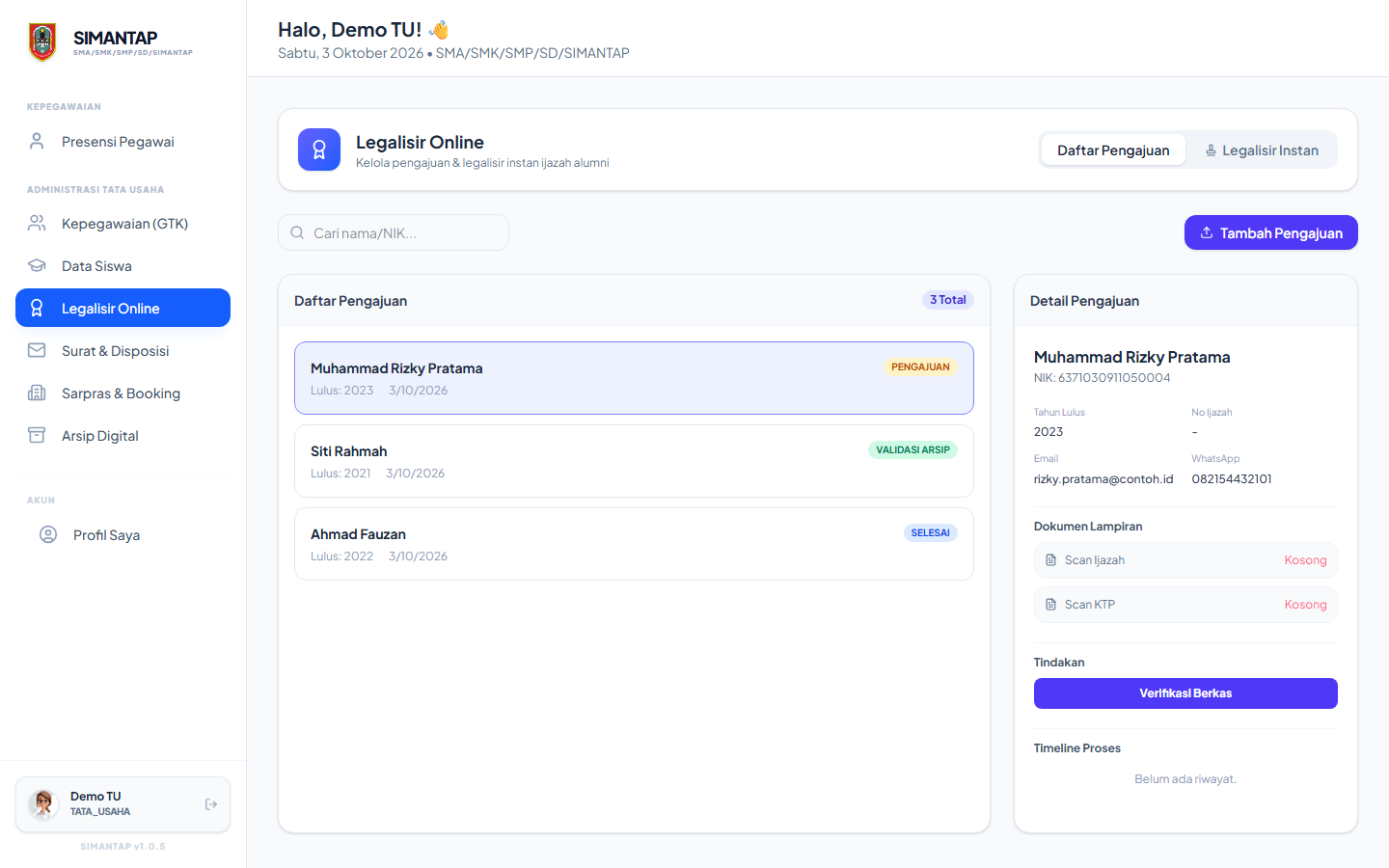Click the Legalisir Online ribbon icon in sidebar
1389x868 pixels.
pos(37,309)
